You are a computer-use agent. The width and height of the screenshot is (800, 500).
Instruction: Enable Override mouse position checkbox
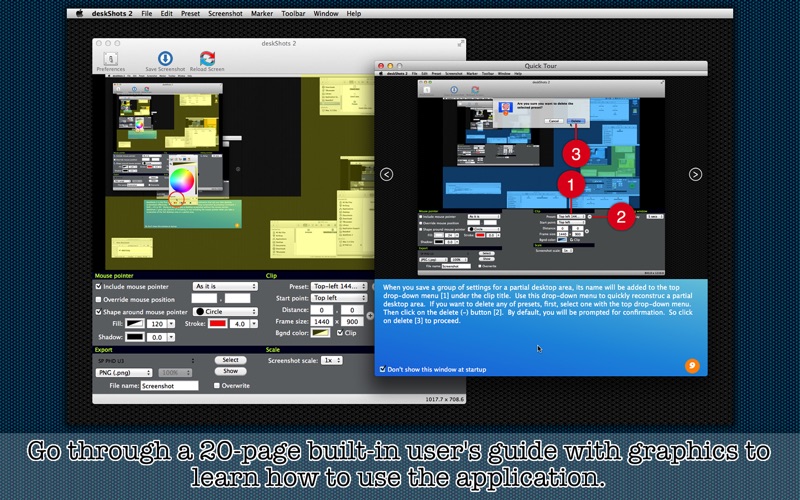[98, 299]
